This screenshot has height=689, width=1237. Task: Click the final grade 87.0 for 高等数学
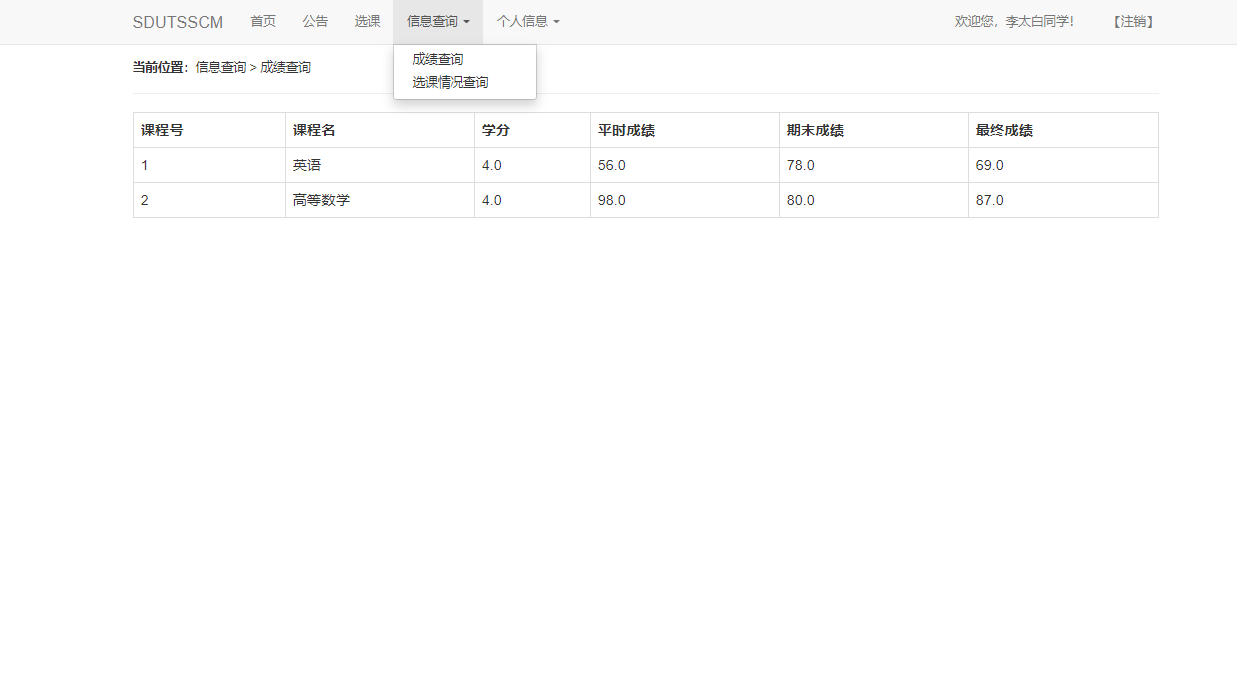point(989,200)
